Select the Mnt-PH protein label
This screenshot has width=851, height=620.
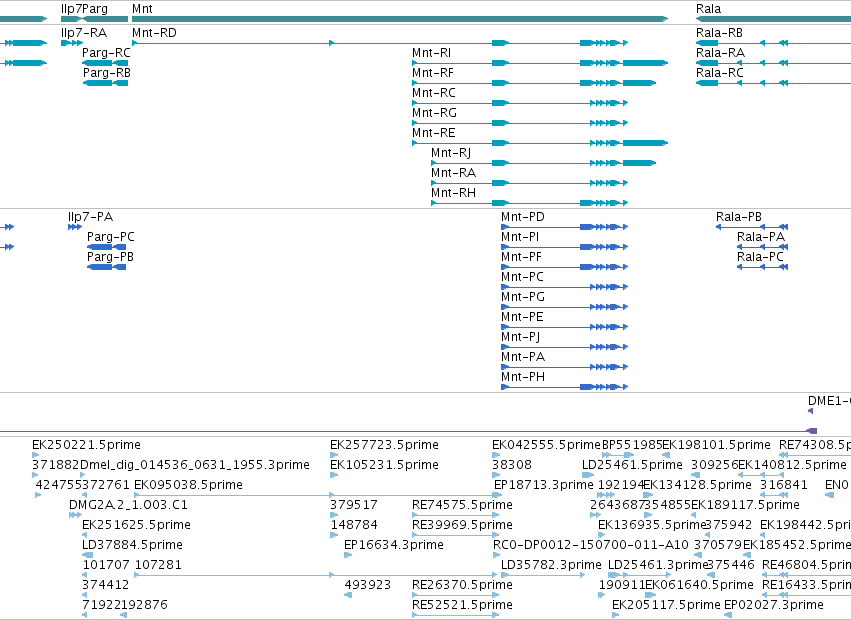point(523,377)
